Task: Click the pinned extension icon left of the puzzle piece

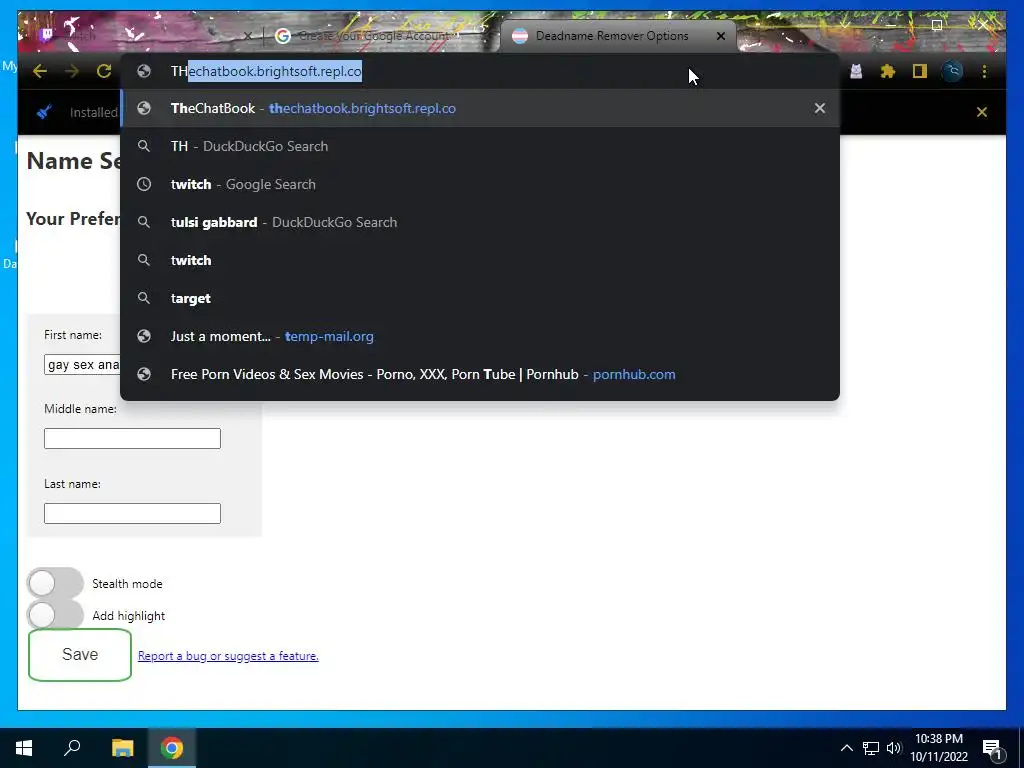Action: [856, 71]
